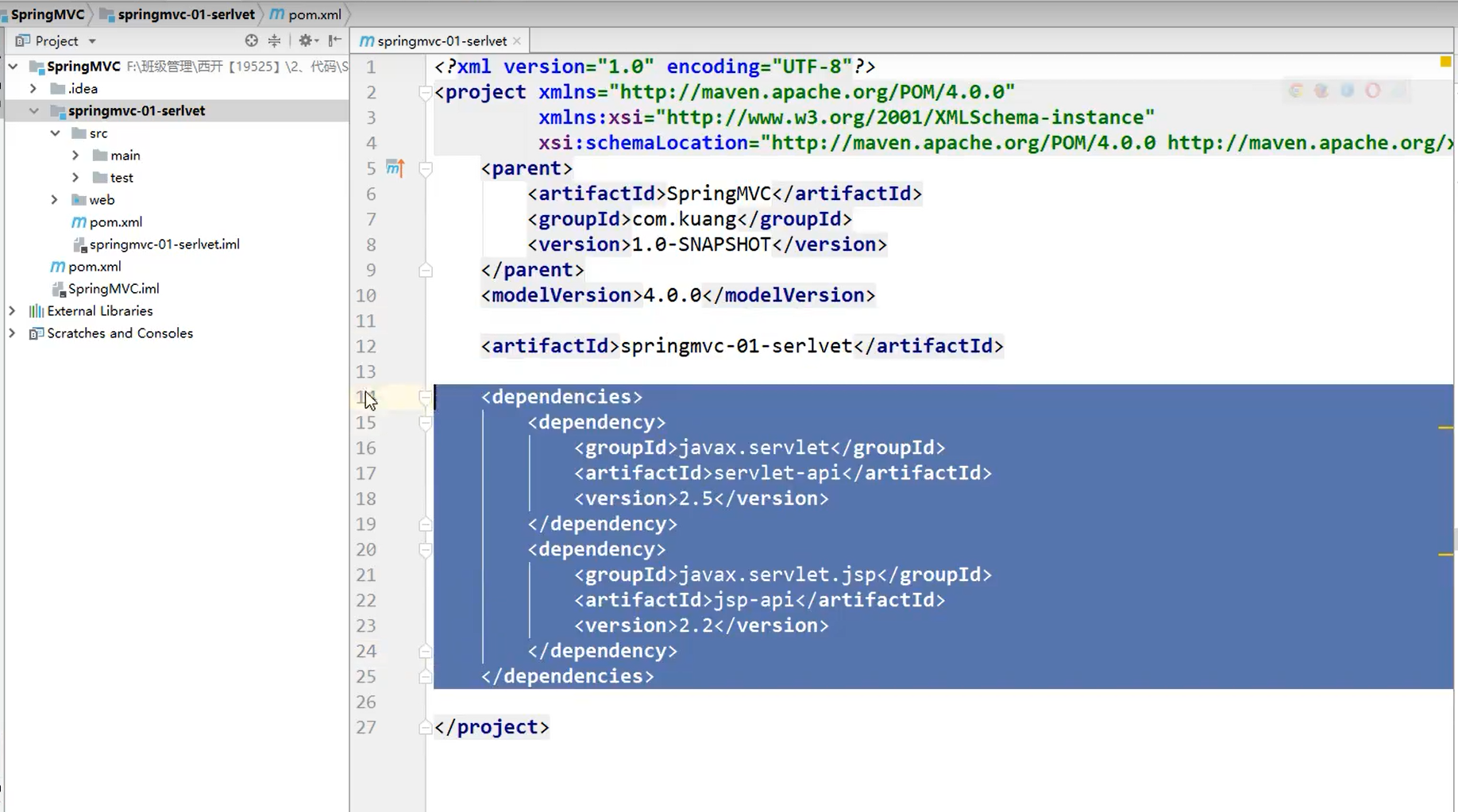Expand Scratches and Consoles node
1458x812 pixels.
click(x=12, y=333)
